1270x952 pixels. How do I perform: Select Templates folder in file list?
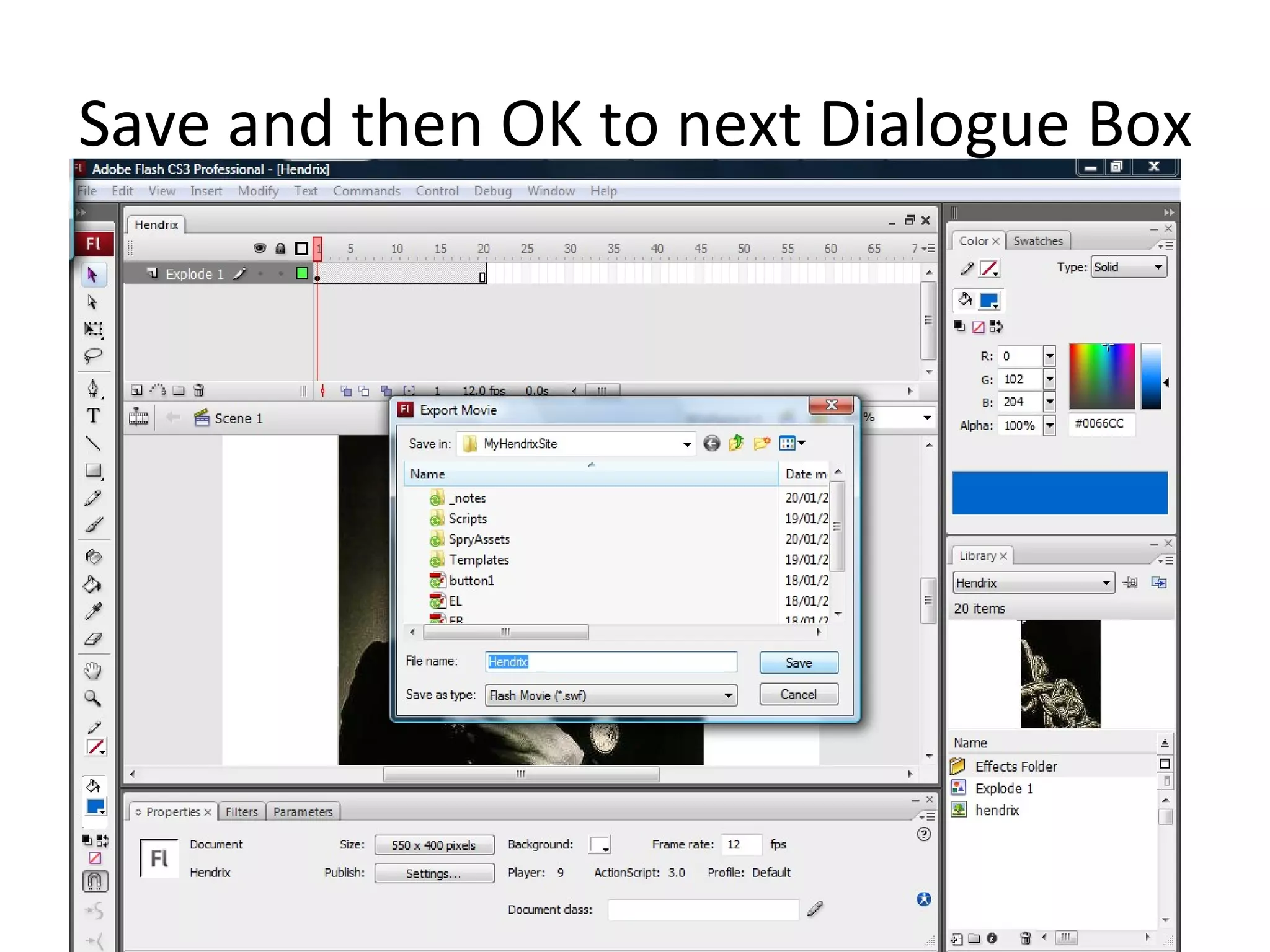tap(469, 560)
